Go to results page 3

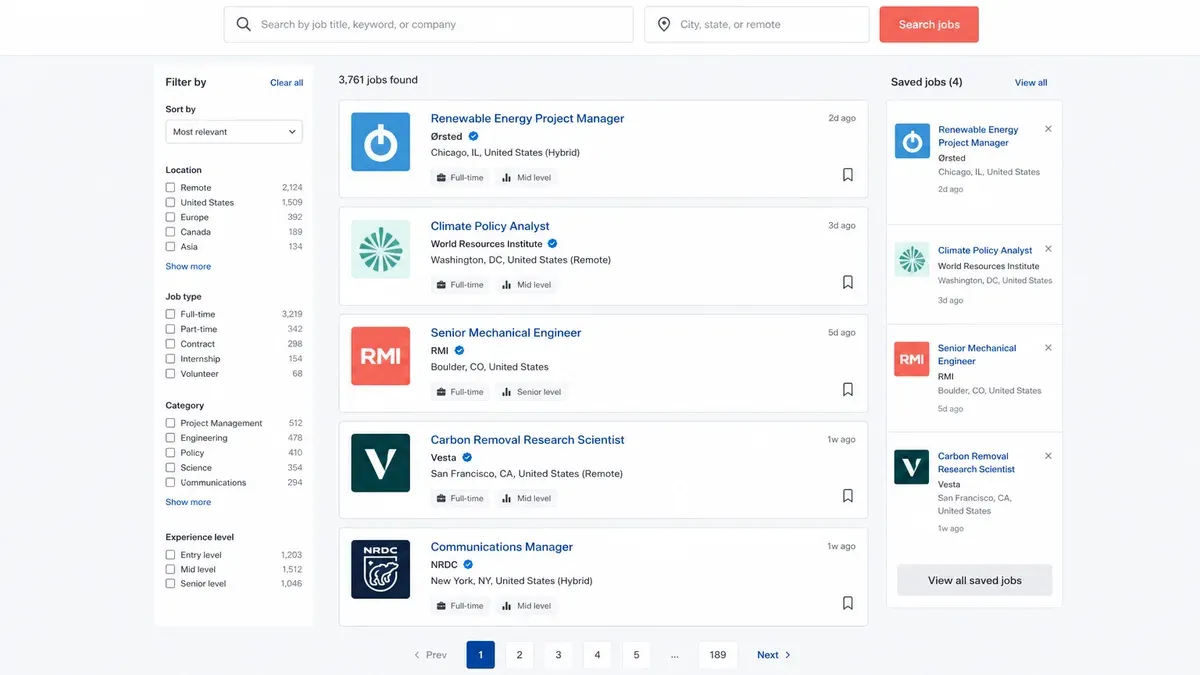point(558,655)
